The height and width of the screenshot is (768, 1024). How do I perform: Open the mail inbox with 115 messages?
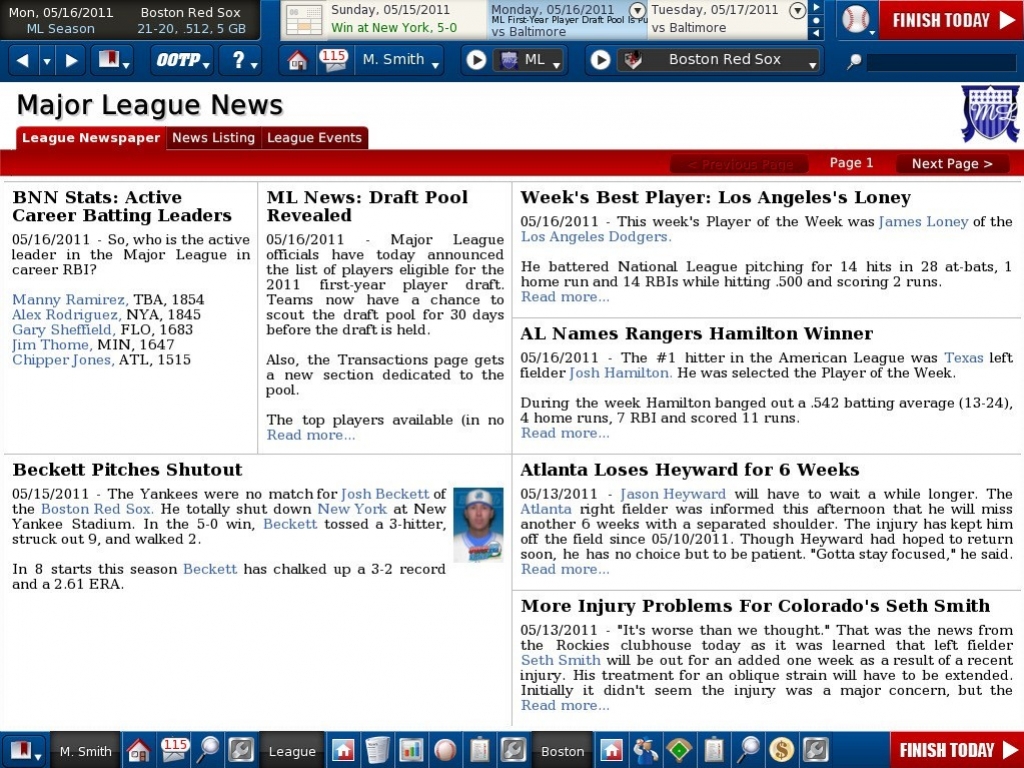point(333,60)
